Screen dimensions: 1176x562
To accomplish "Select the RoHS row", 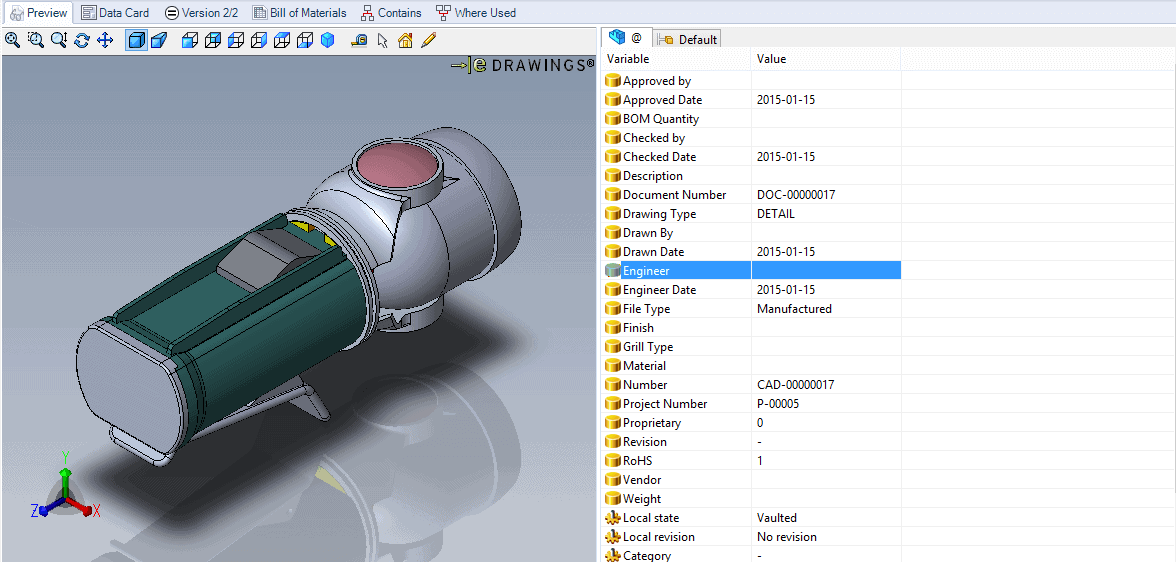I will point(751,461).
